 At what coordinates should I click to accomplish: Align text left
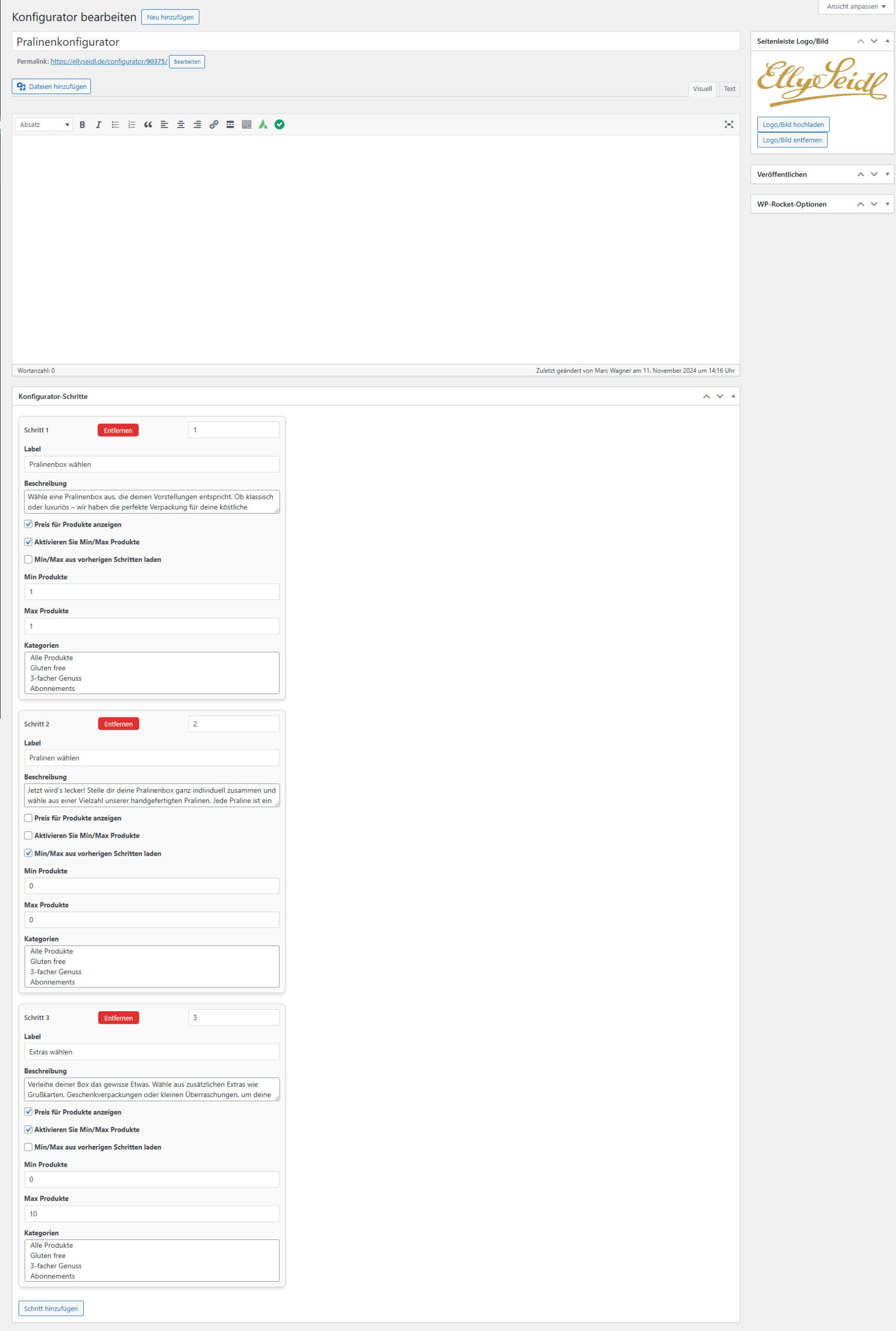tap(165, 125)
